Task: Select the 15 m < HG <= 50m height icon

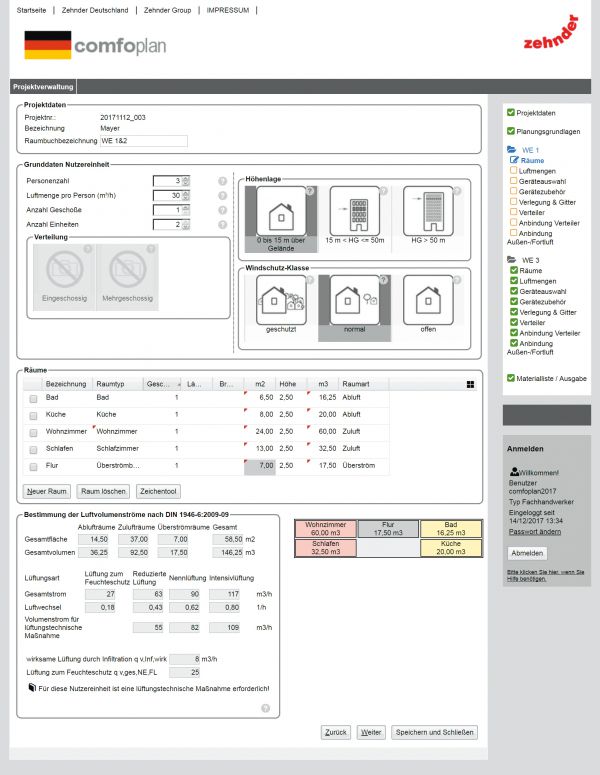Action: tap(353, 212)
